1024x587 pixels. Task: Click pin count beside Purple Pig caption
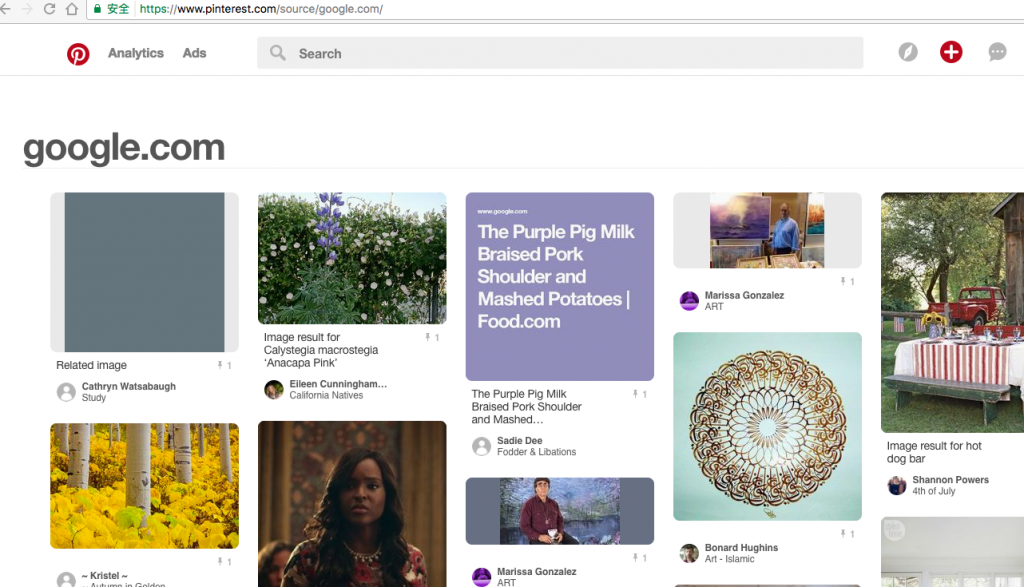click(640, 394)
